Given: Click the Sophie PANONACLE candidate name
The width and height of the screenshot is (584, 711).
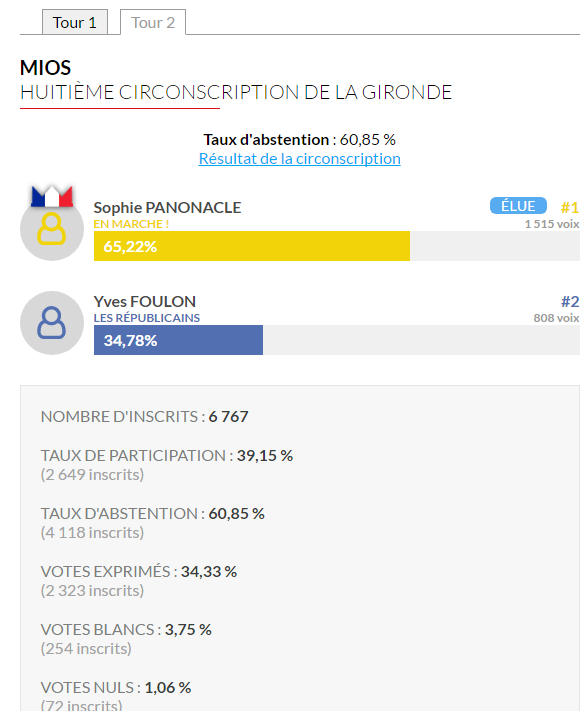Looking at the screenshot, I should click(x=167, y=208).
